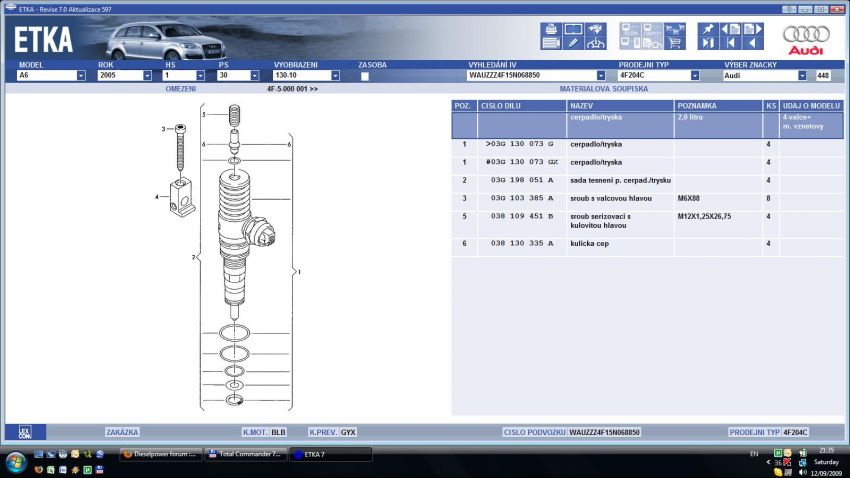Click the single back arrow icon

pyautogui.click(x=753, y=43)
